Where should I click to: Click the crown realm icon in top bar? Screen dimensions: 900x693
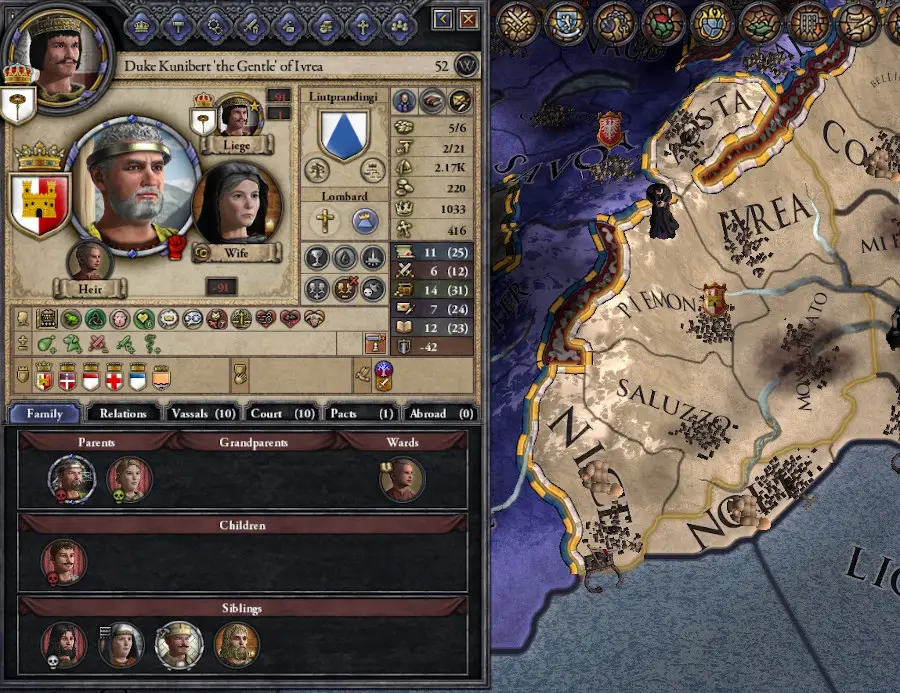pos(141,26)
